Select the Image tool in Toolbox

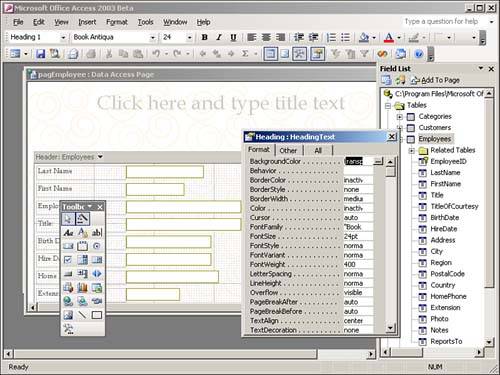point(68,315)
